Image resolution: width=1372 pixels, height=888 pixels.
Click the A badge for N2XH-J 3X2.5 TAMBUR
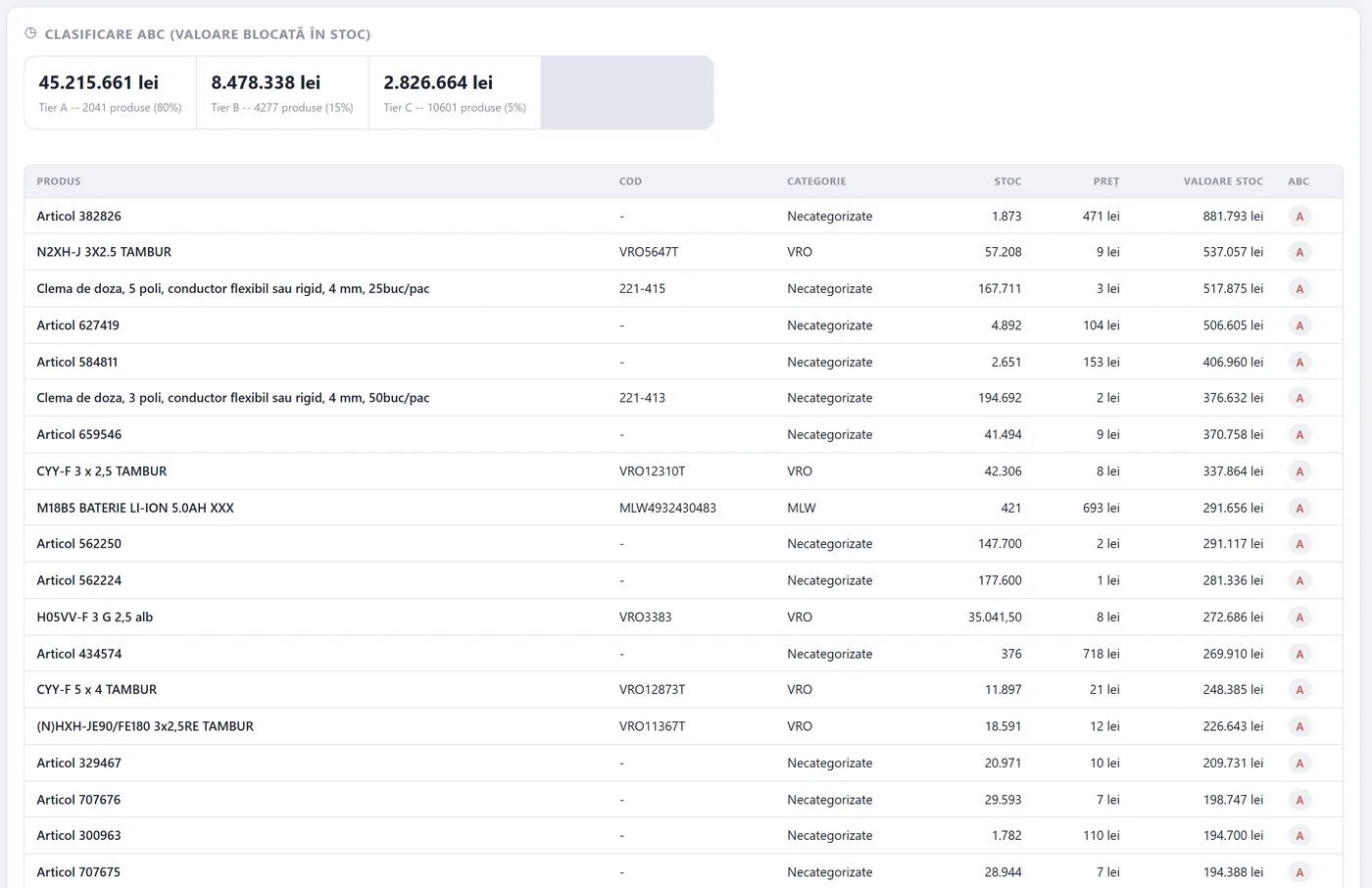pos(1299,253)
